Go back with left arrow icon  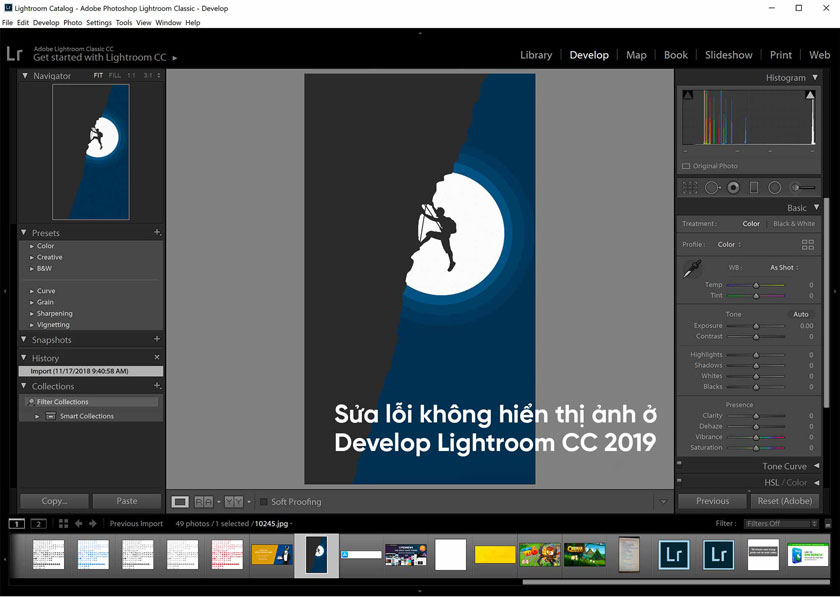coord(79,524)
